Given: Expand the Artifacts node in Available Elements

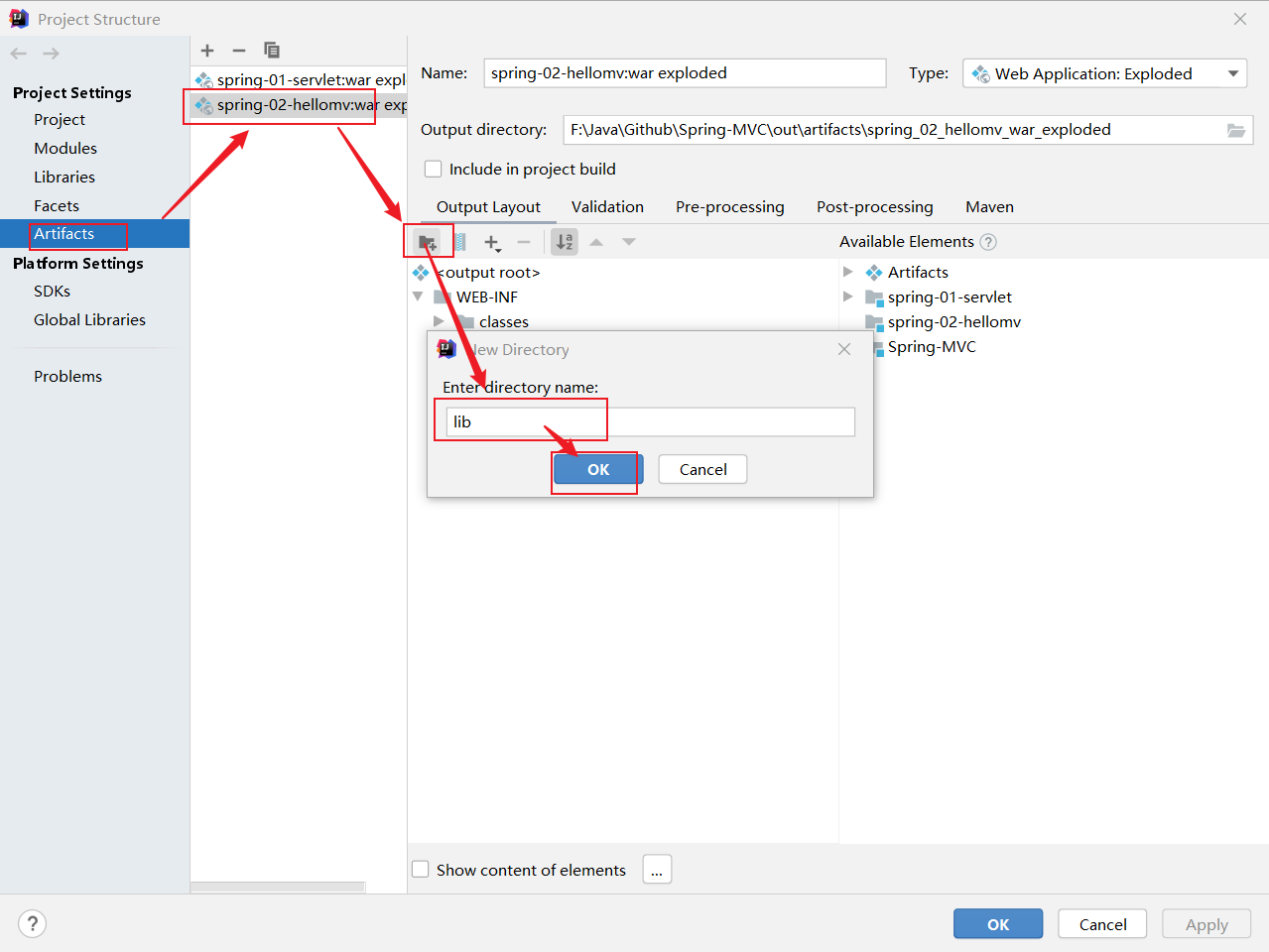Looking at the screenshot, I should [x=848, y=272].
